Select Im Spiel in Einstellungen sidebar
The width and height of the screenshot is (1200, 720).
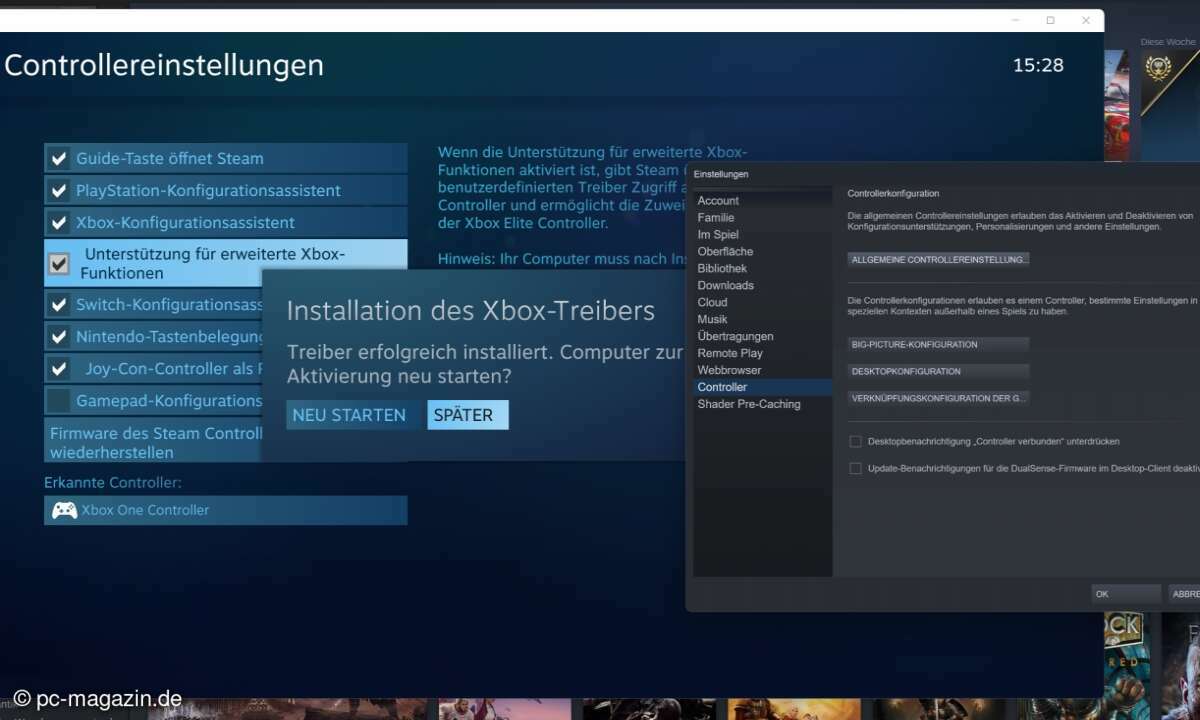[x=718, y=235]
